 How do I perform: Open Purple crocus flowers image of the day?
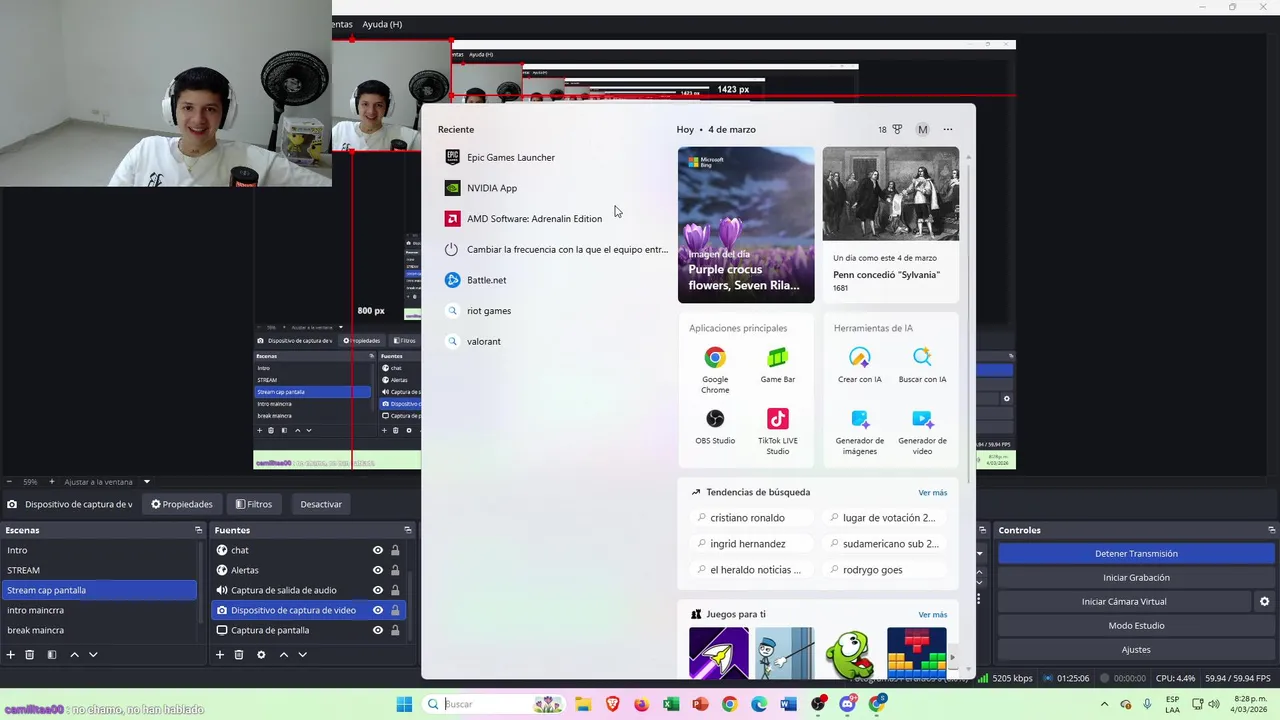[x=746, y=225]
